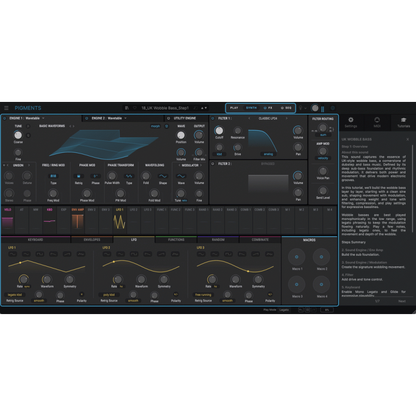The height and width of the screenshot is (416, 416).
Task: Select the Modulator Wave icon
Action: coord(181,176)
